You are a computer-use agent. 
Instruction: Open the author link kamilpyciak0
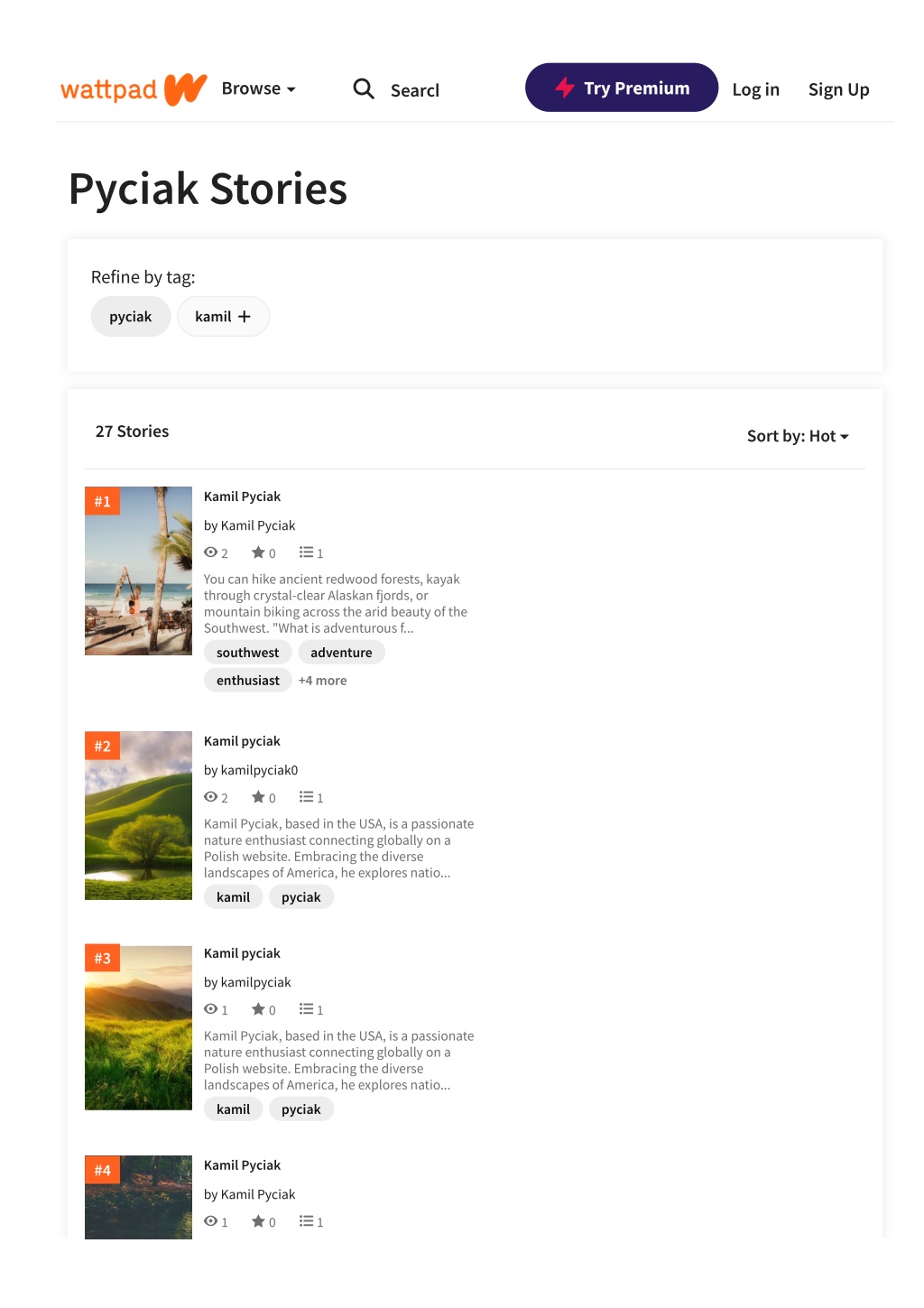coord(259,770)
